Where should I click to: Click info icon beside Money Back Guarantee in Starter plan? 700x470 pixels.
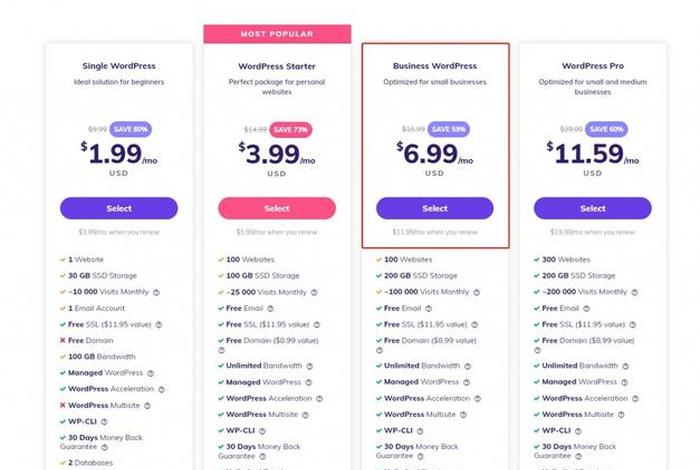pyautogui.click(x=262, y=457)
